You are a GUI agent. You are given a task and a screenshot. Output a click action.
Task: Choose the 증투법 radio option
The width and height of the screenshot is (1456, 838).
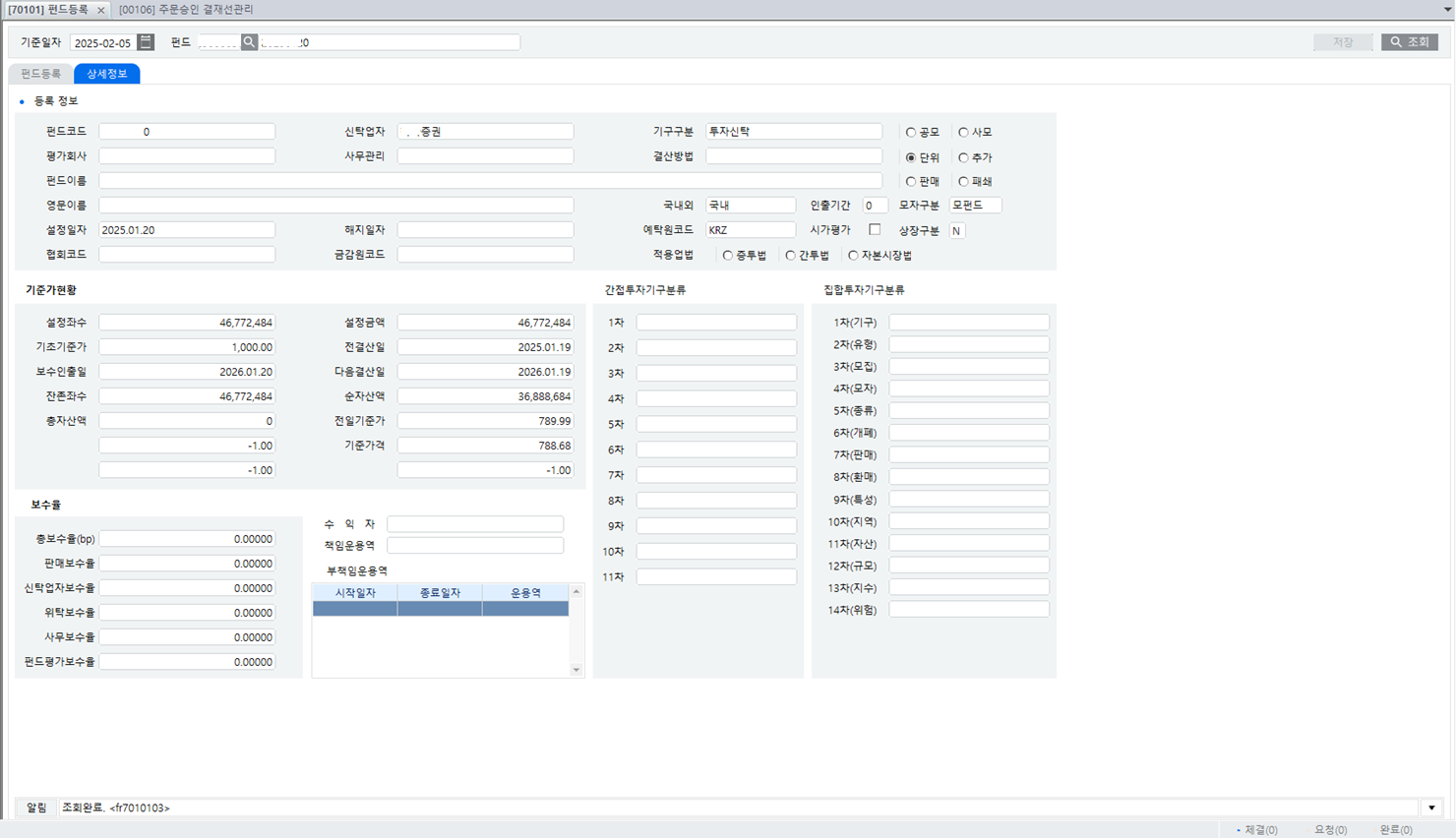(728, 255)
